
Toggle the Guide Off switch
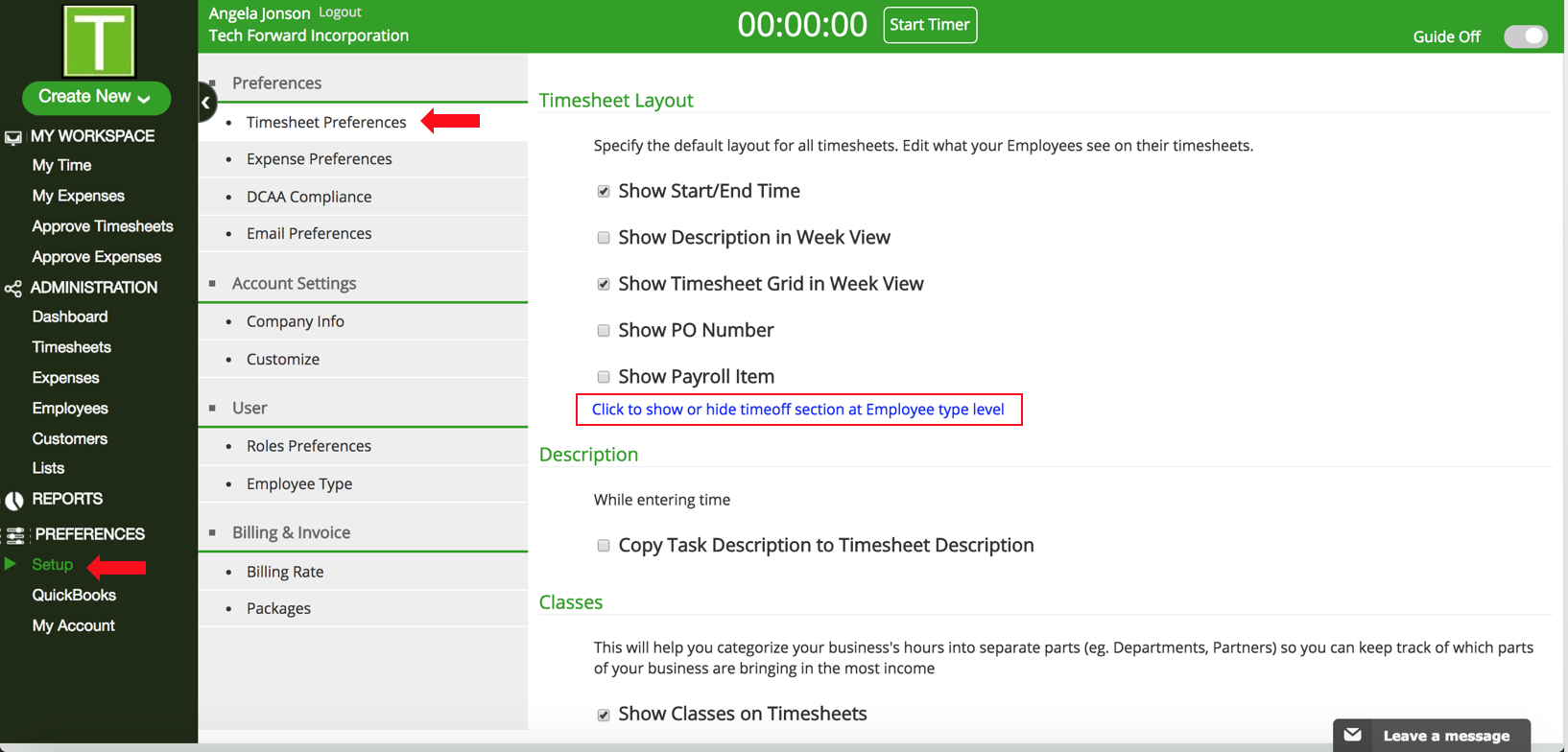click(1525, 36)
